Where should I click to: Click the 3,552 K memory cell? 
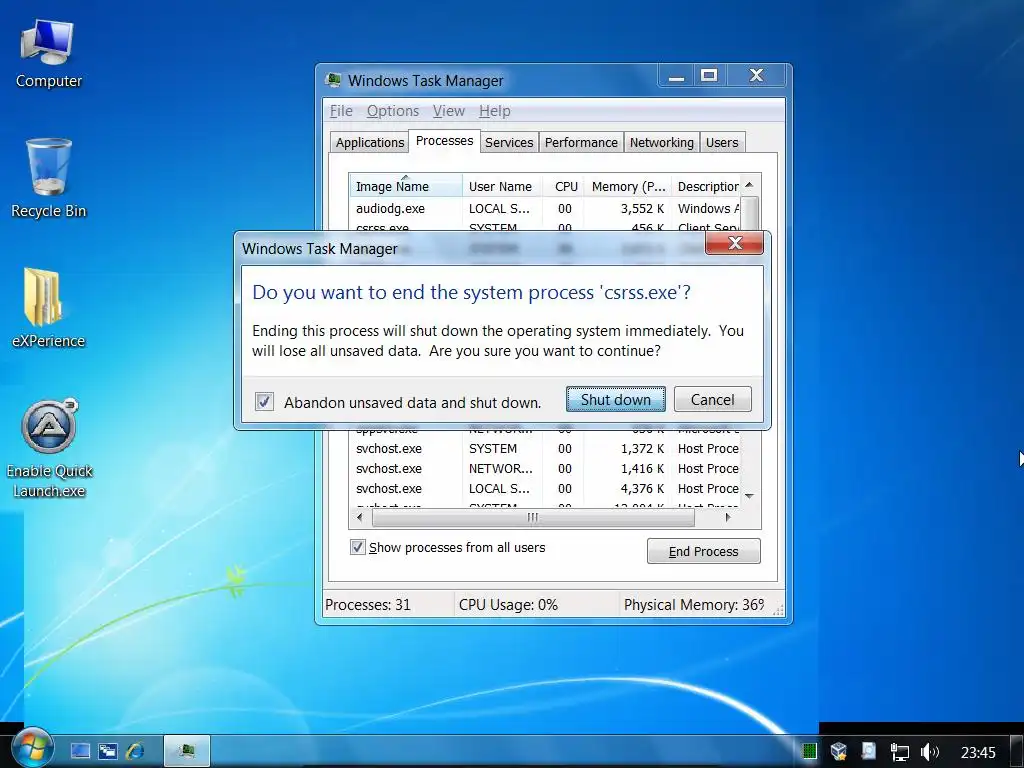tap(642, 208)
